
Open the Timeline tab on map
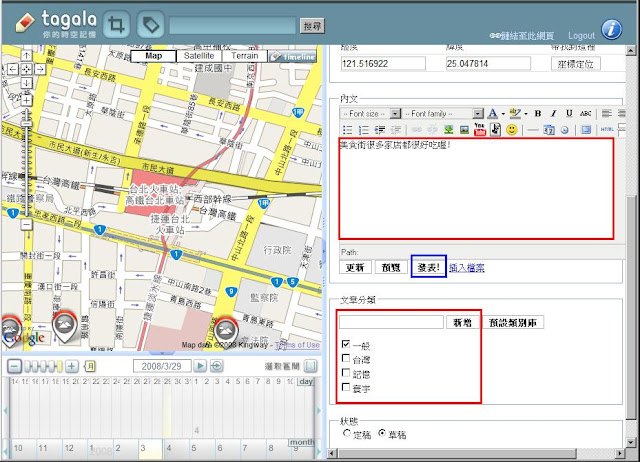pos(292,56)
